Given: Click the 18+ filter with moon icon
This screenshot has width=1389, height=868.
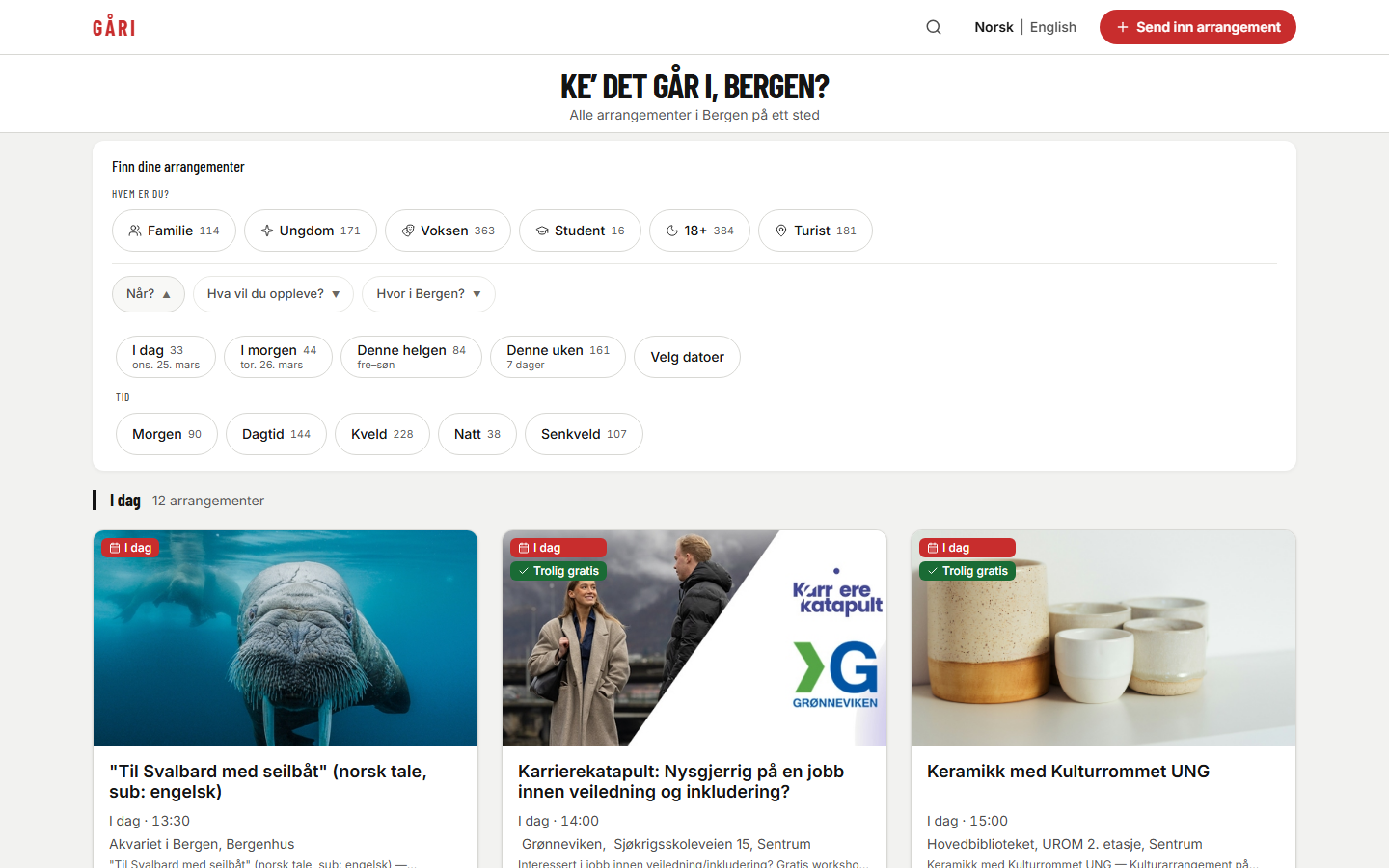Looking at the screenshot, I should point(699,231).
